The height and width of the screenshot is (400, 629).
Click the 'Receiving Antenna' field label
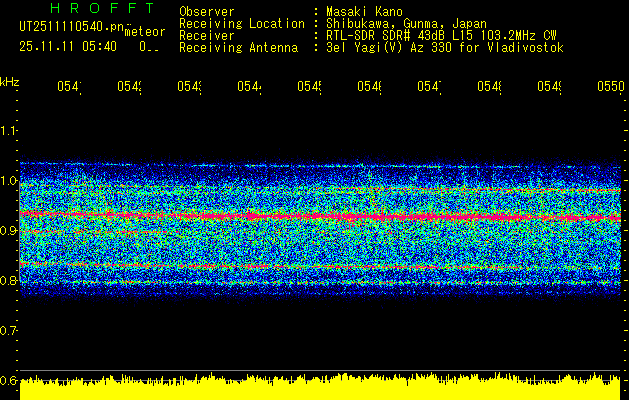tap(238, 47)
